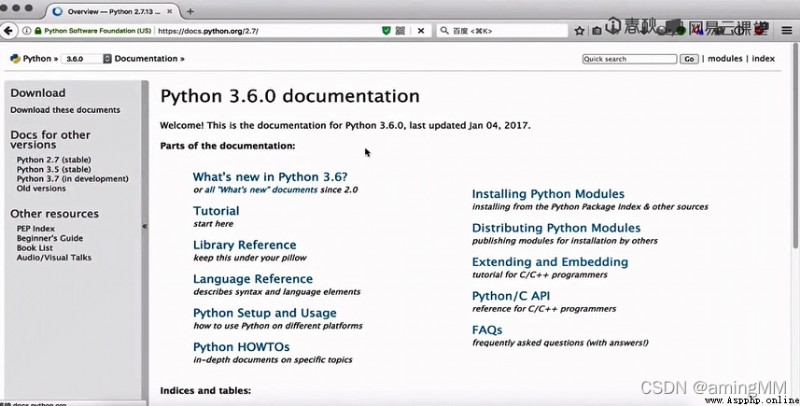Click the Python link in the breadcrumb
This screenshot has height=406, width=800.
click(x=37, y=59)
